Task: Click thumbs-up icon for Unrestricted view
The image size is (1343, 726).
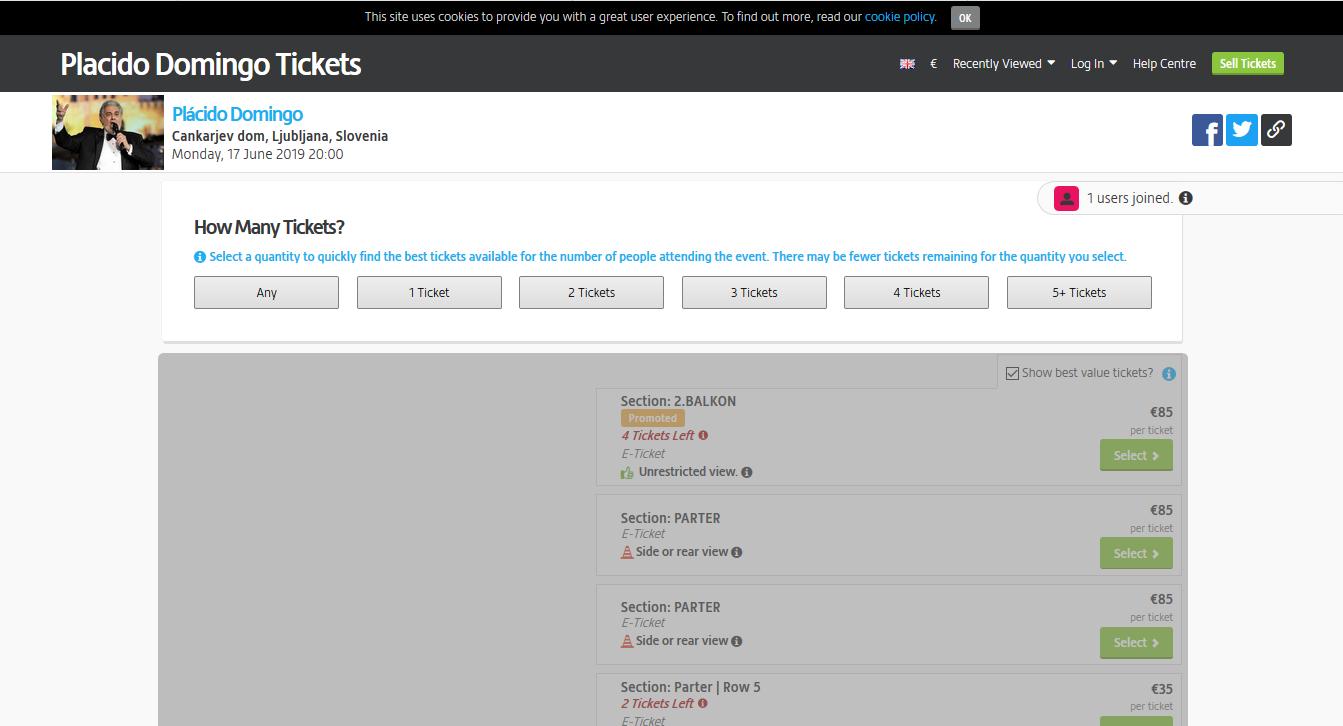Action: (627, 472)
